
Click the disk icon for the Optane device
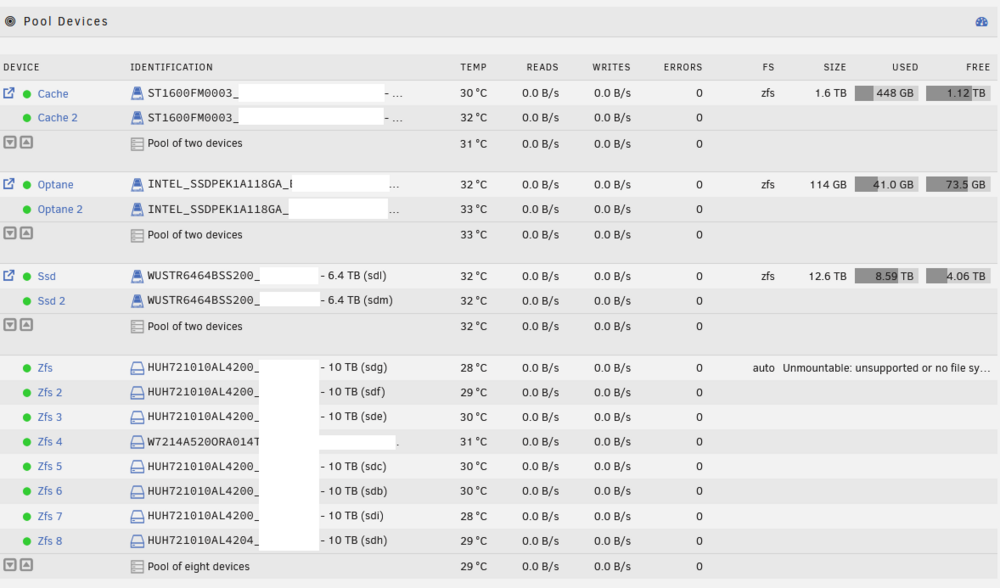click(137, 184)
